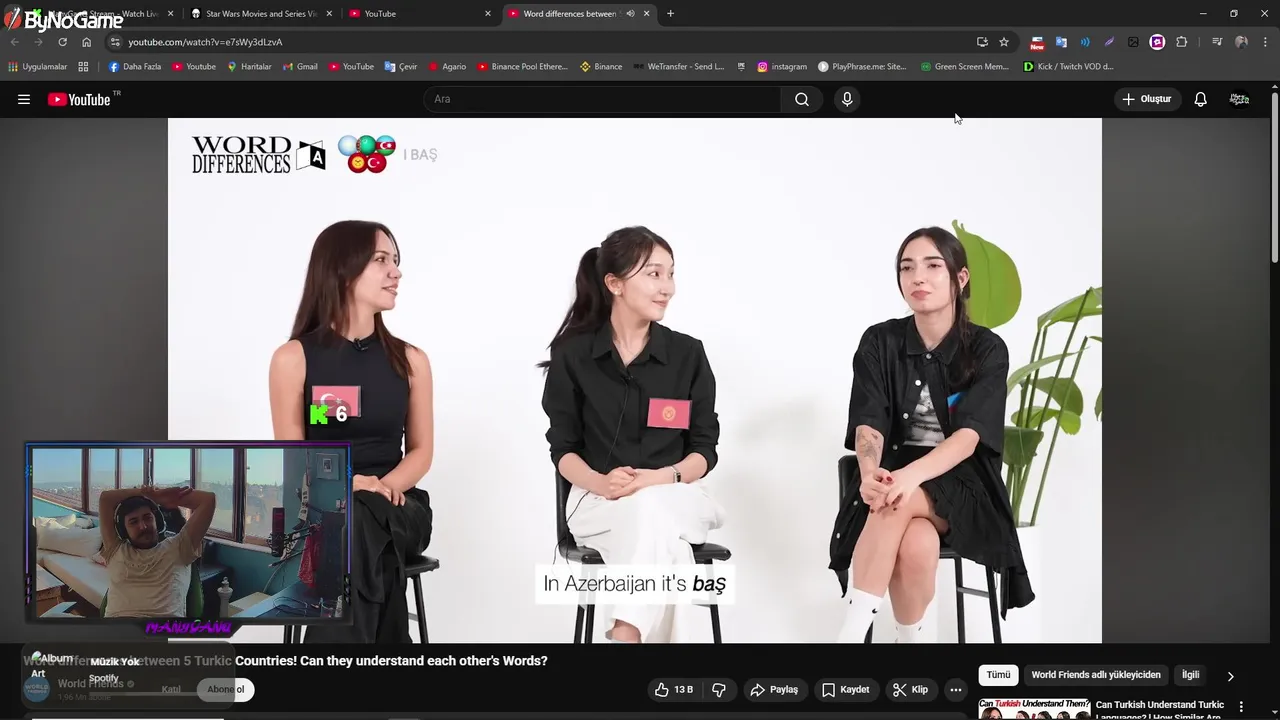Image resolution: width=1280 pixels, height=720 pixels.
Task: Go forward in browser history
Action: (x=38, y=42)
